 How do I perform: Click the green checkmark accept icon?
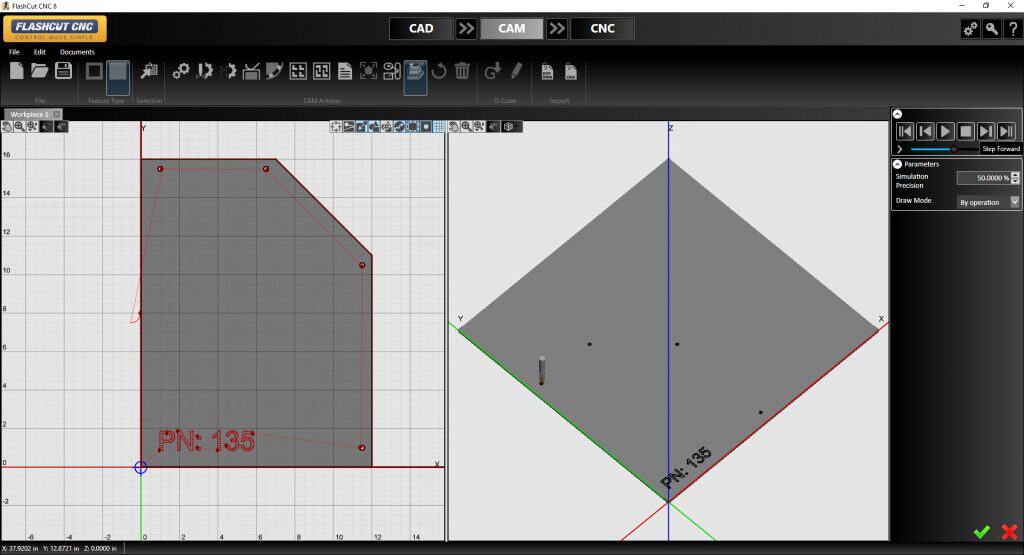tap(982, 532)
